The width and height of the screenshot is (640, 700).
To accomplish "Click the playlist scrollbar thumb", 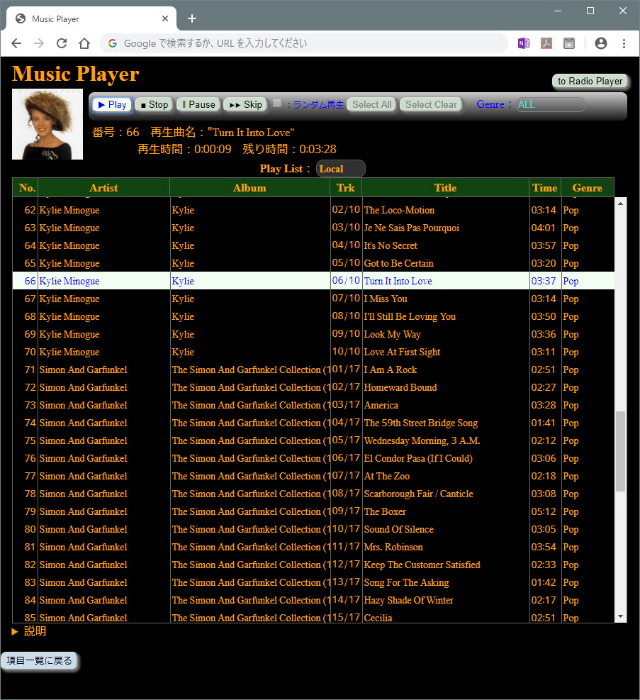I will point(620,451).
